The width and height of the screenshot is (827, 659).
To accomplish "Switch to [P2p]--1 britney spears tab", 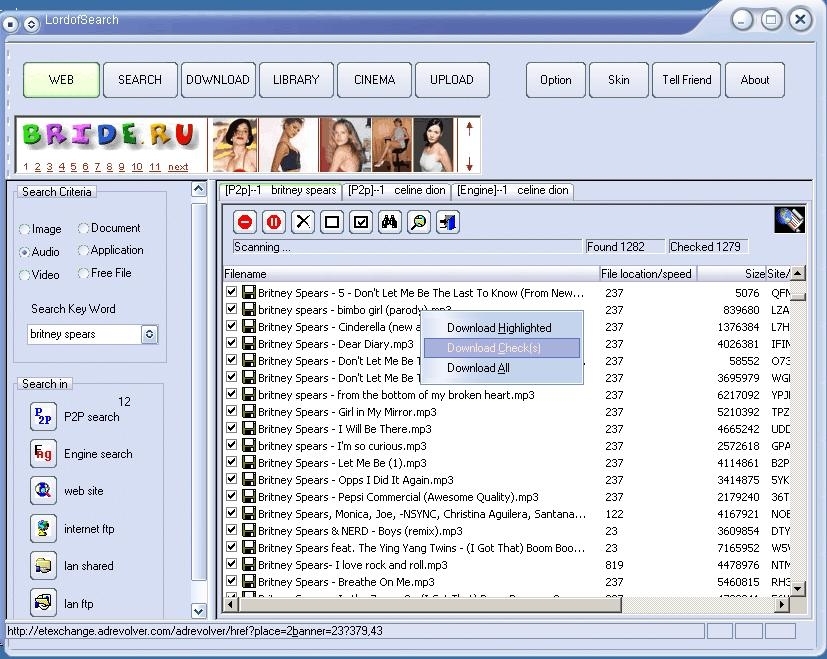I will (281, 190).
